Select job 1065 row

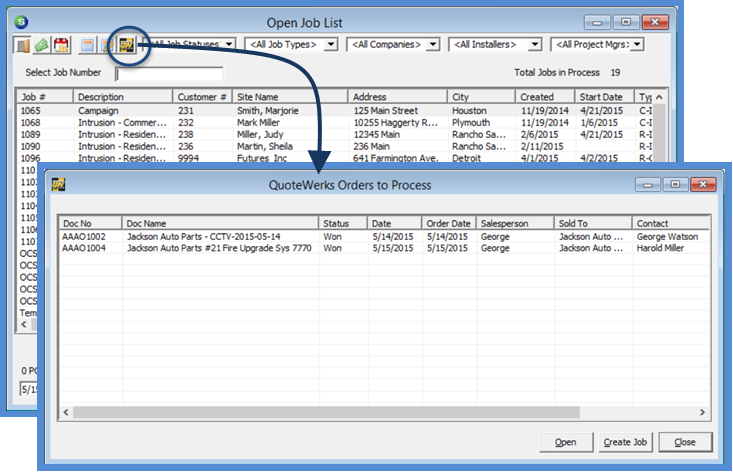click(x=334, y=111)
